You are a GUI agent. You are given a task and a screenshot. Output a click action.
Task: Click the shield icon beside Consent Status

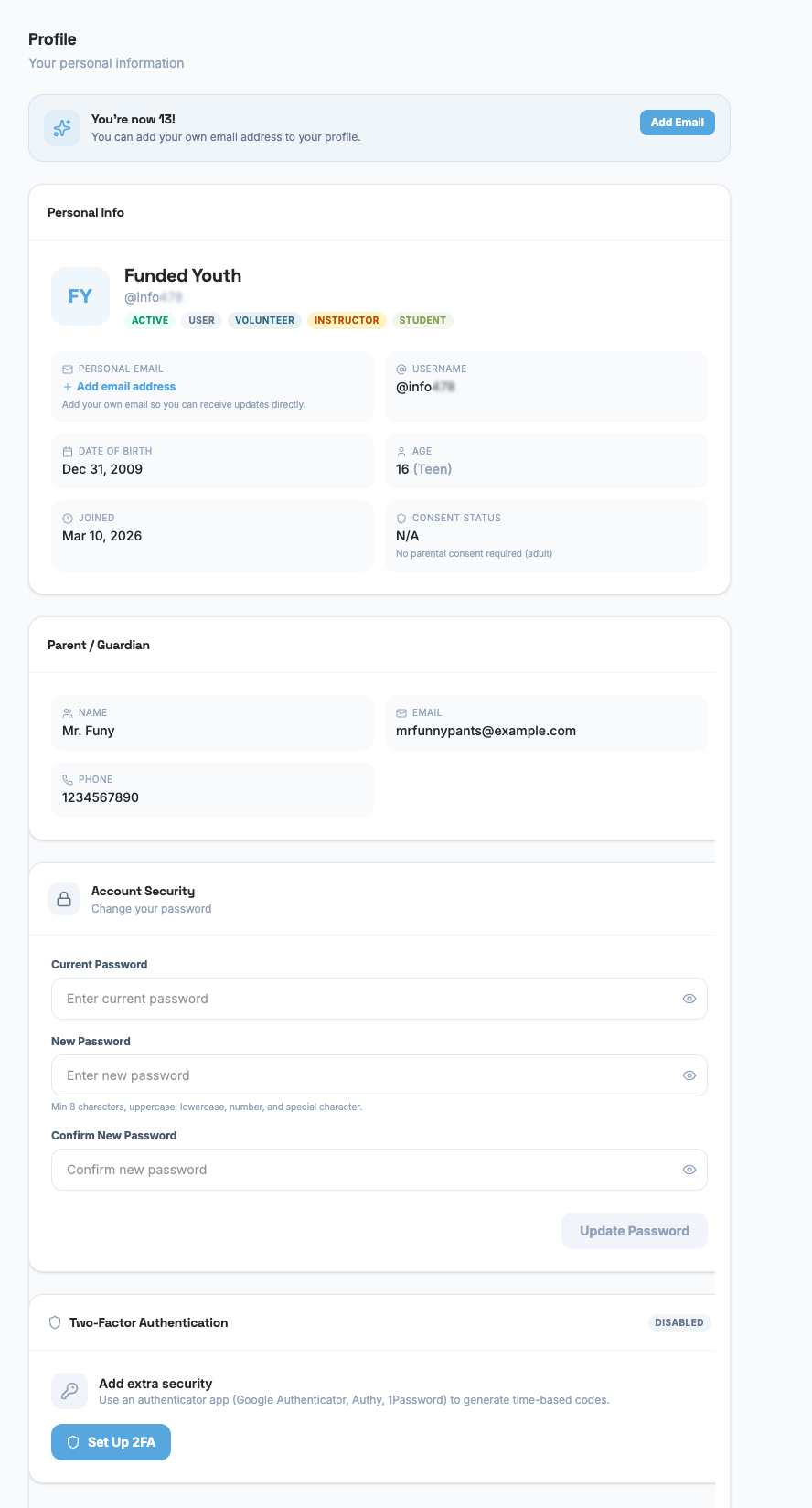coord(401,518)
